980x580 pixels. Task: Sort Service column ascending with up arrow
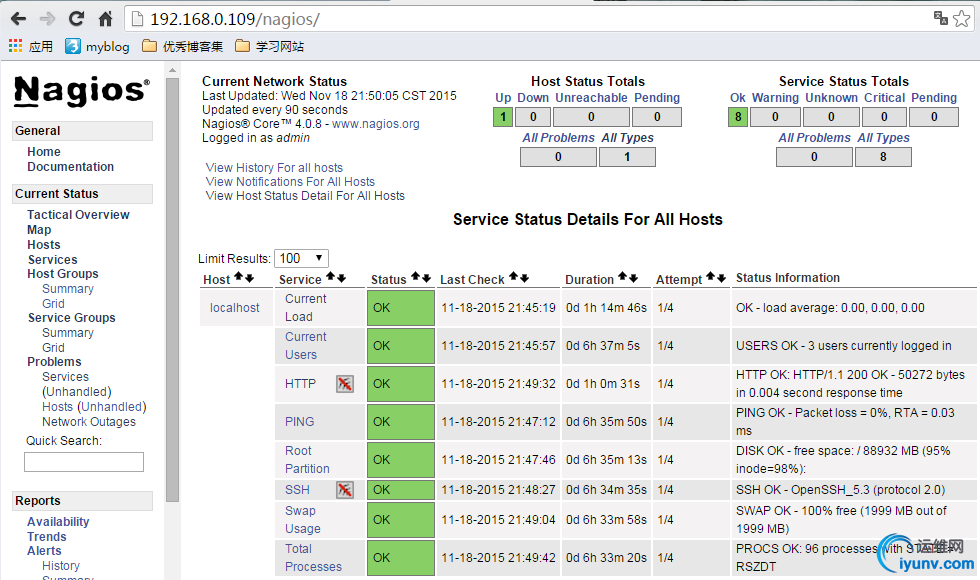click(x=330, y=277)
